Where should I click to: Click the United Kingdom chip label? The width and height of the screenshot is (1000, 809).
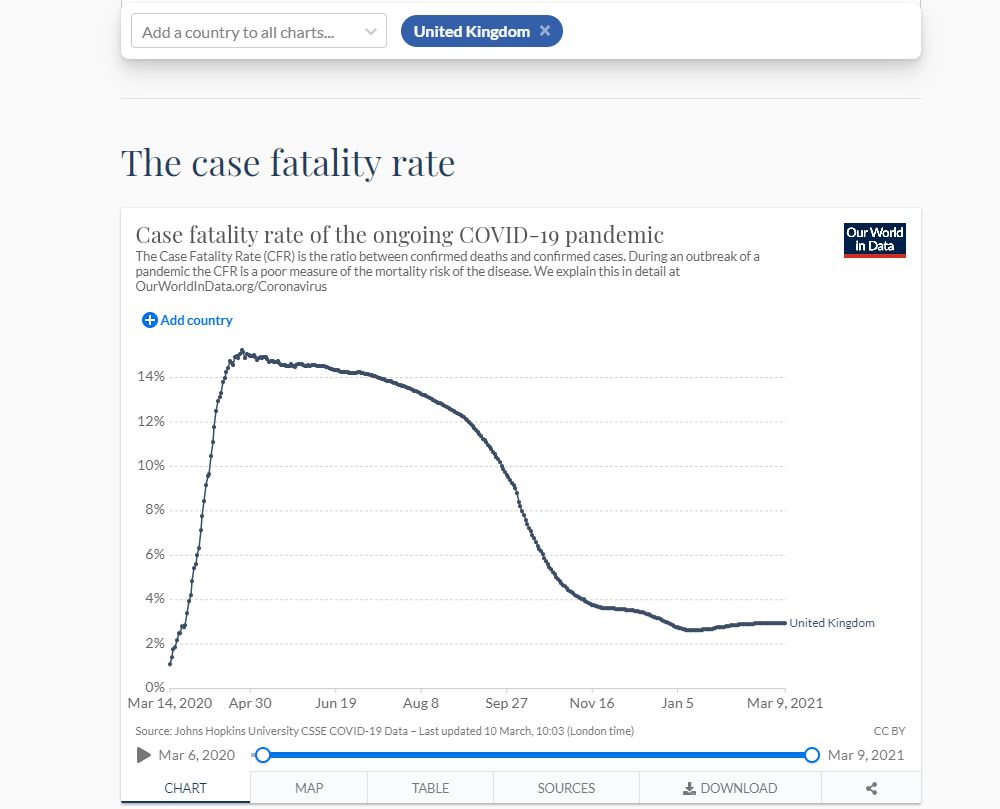471,31
